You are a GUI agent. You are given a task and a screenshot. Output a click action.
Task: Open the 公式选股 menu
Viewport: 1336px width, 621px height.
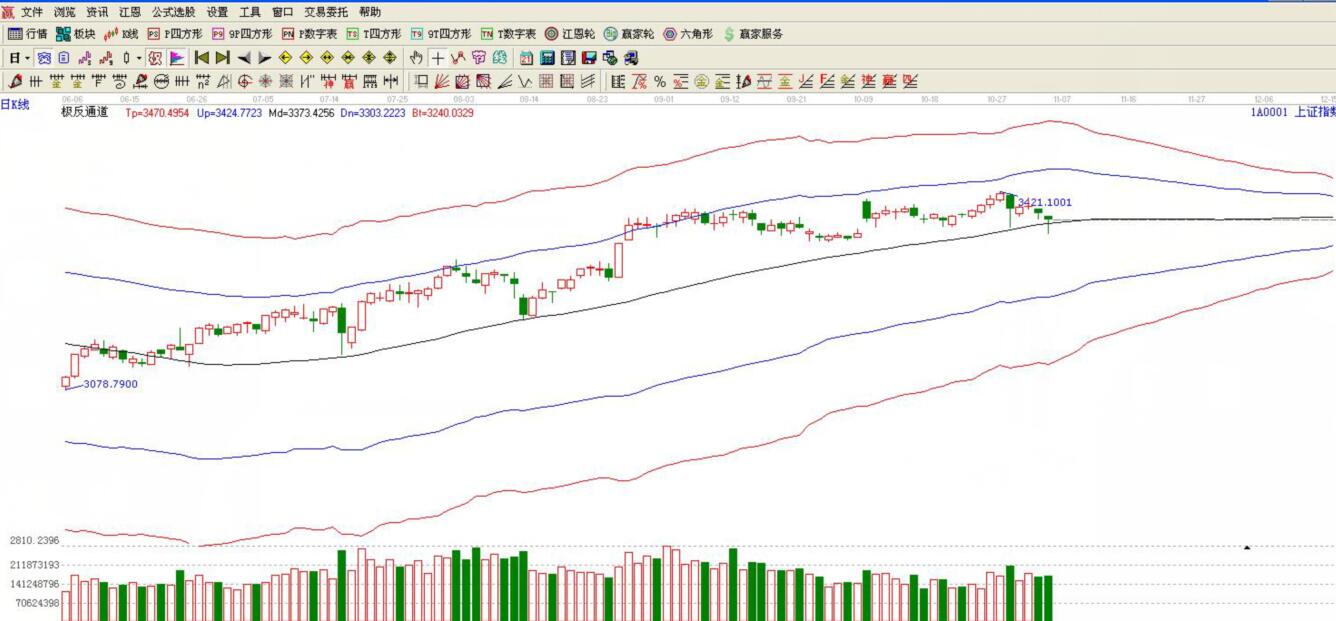pyautogui.click(x=175, y=12)
